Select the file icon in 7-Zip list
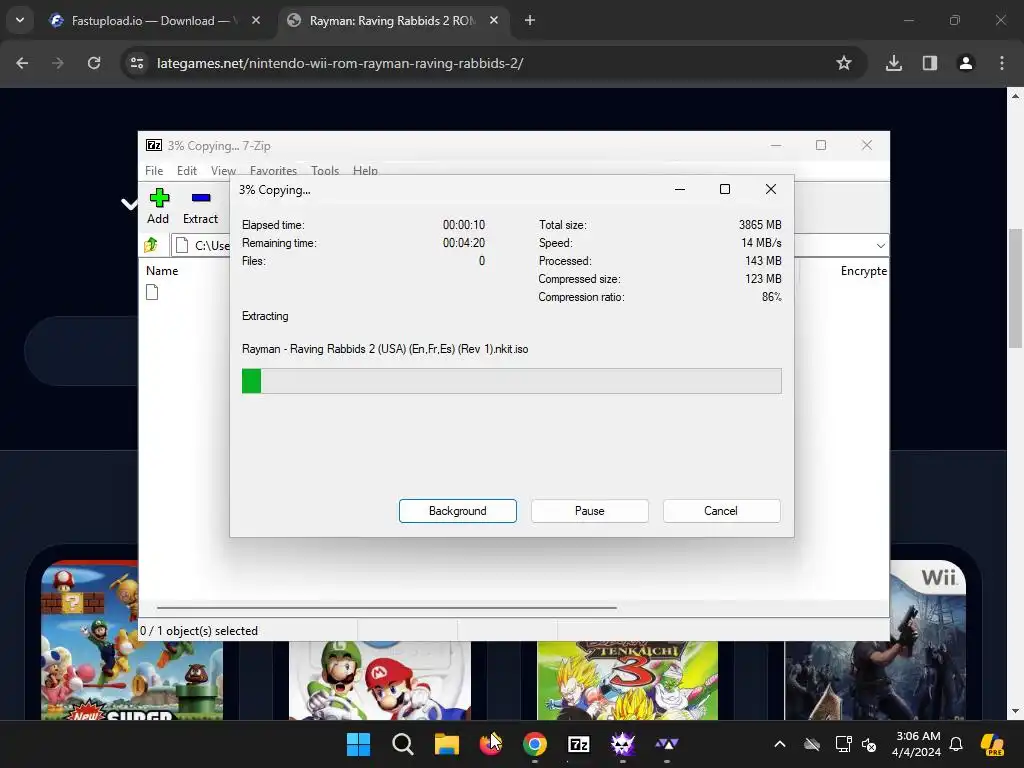The width and height of the screenshot is (1024, 768). pyautogui.click(x=152, y=292)
